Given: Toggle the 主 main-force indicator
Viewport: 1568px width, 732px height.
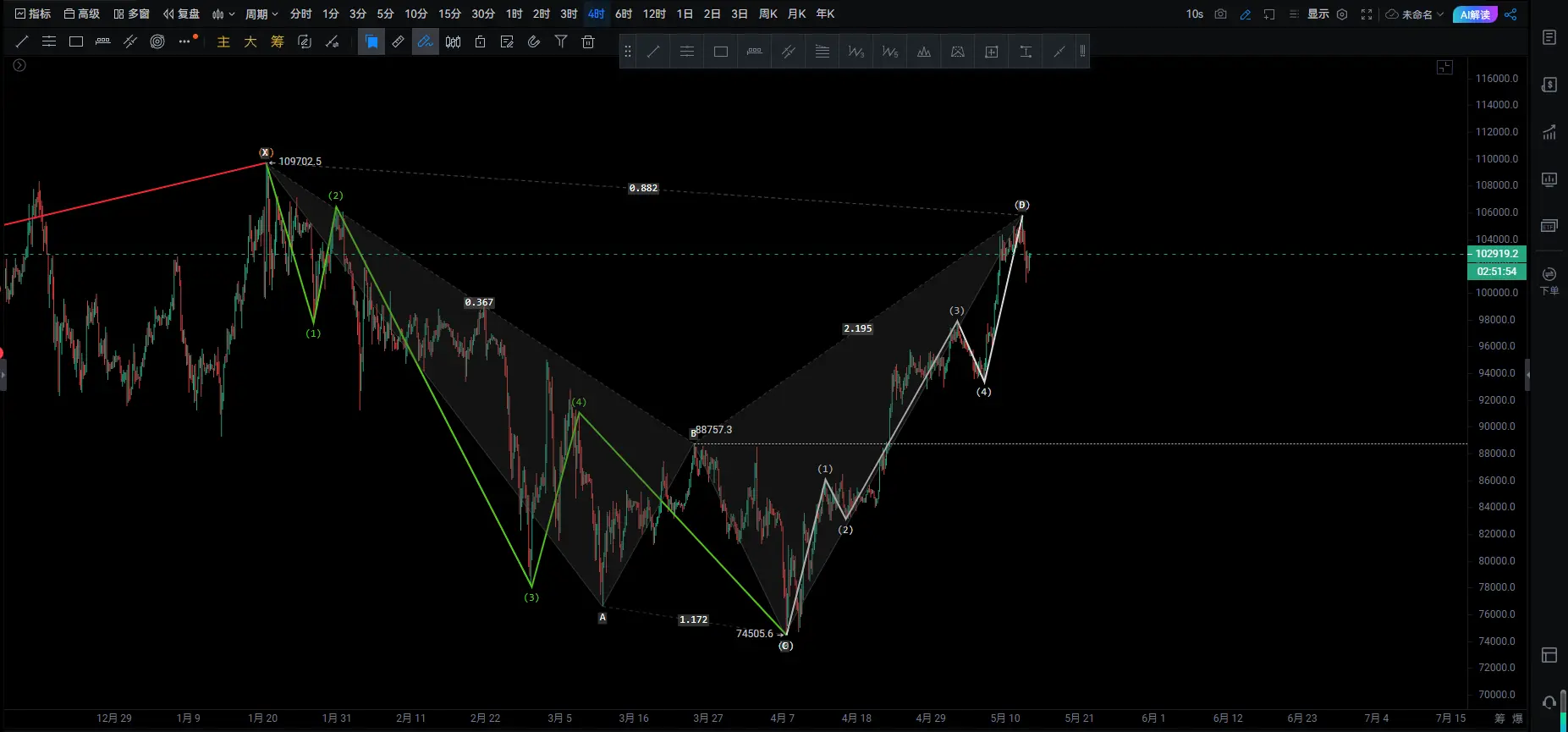Looking at the screenshot, I should [x=223, y=41].
